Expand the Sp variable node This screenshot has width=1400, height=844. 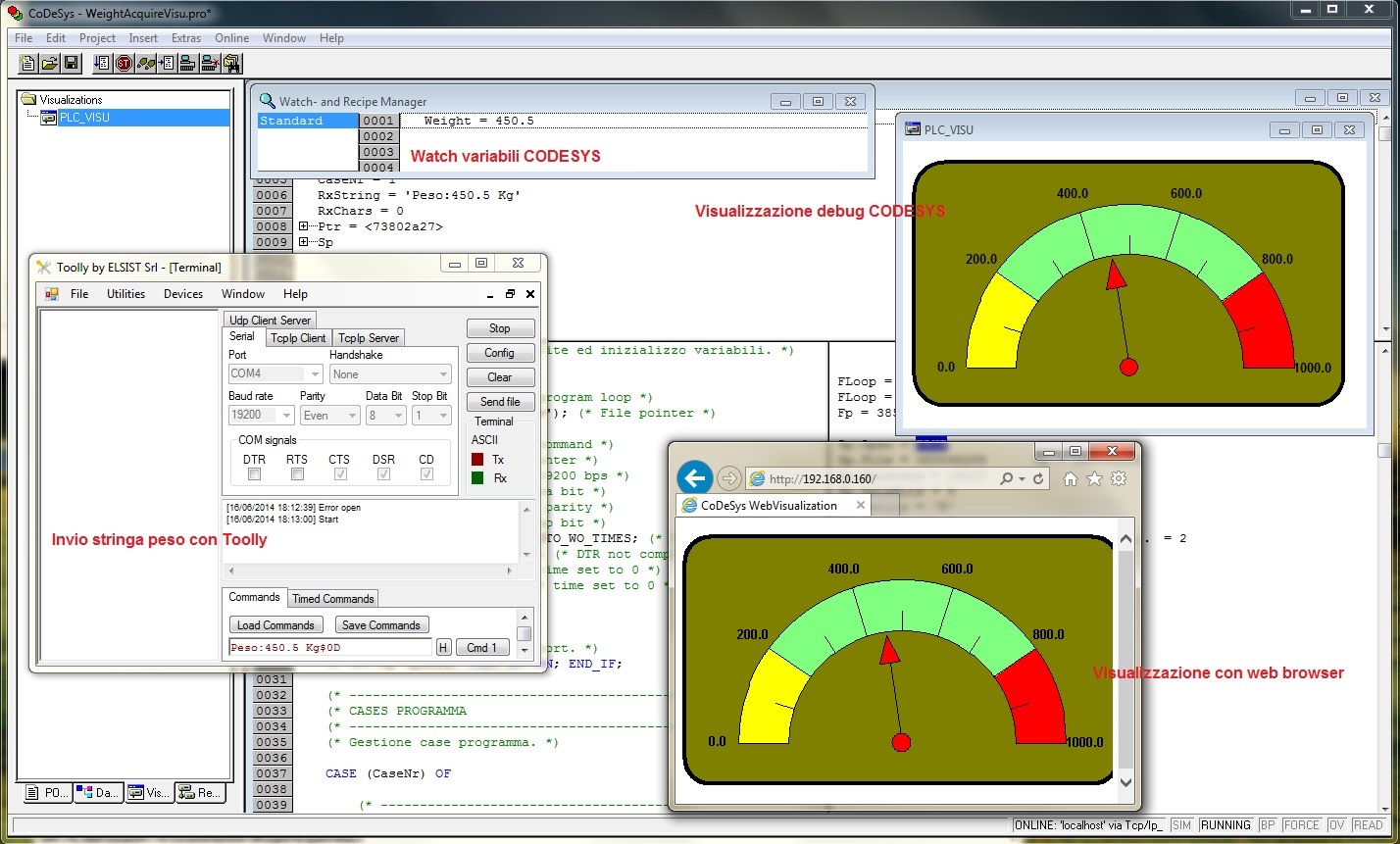pos(304,242)
